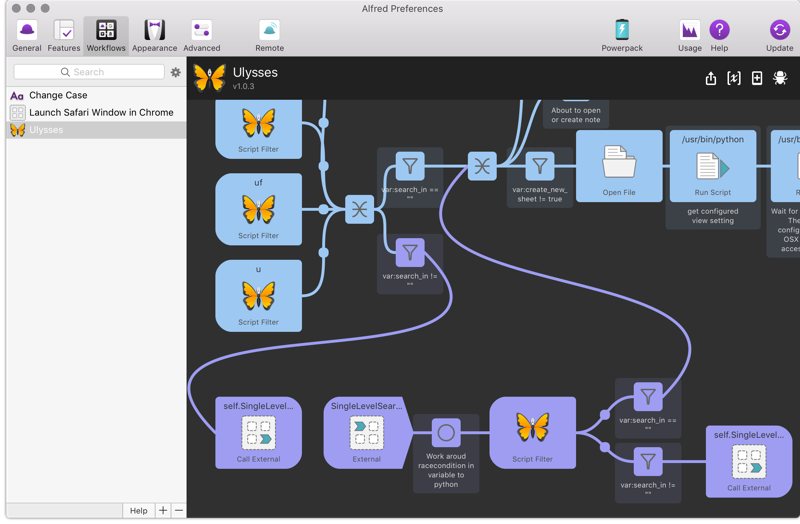This screenshot has width=800, height=524.
Task: Select the Ulysses workflow in sidebar
Action: click(96, 130)
